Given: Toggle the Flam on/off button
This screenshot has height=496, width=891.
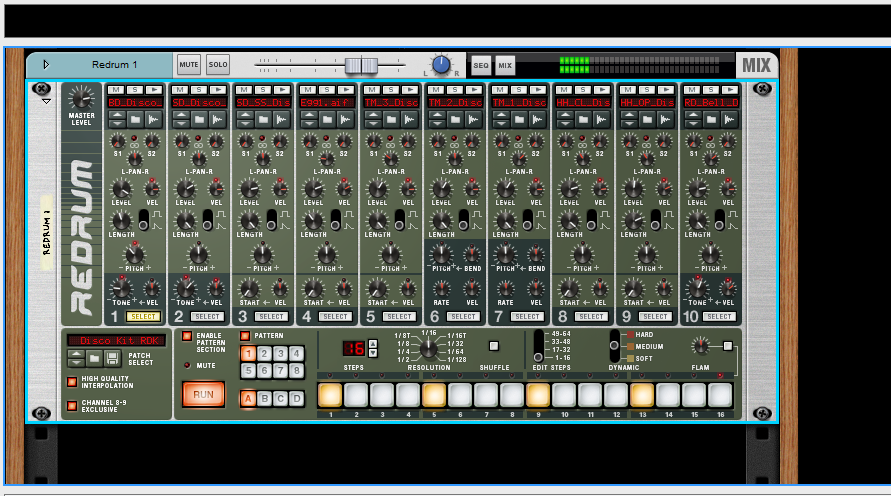Looking at the screenshot, I should pyautogui.click(x=728, y=345).
